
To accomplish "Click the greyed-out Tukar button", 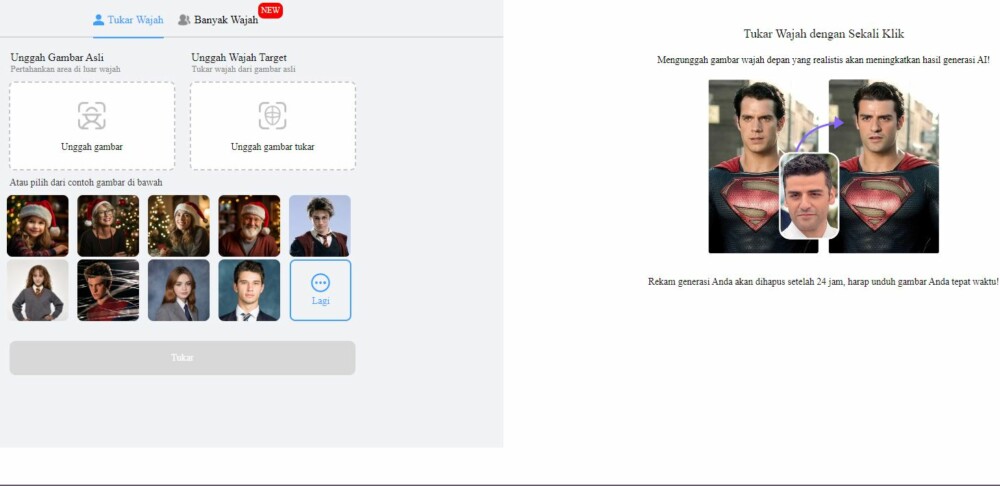I will tap(182, 358).
